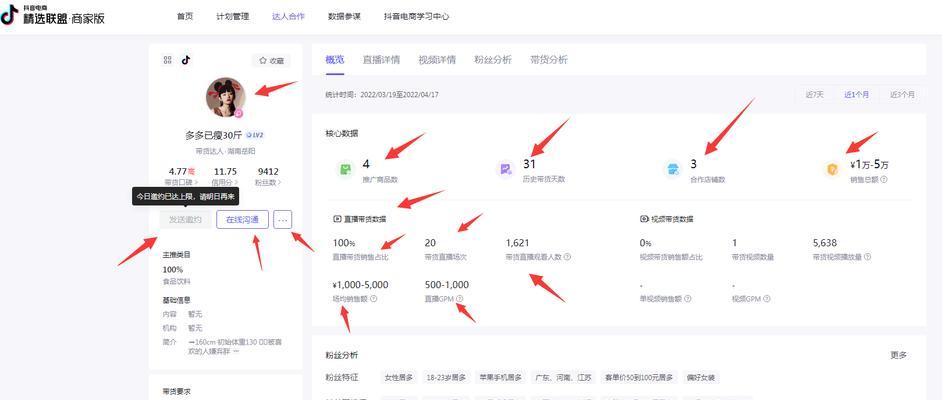This screenshot has height=400, width=942.
Task: Click the 1,621 viewers value
Action: click(517, 243)
